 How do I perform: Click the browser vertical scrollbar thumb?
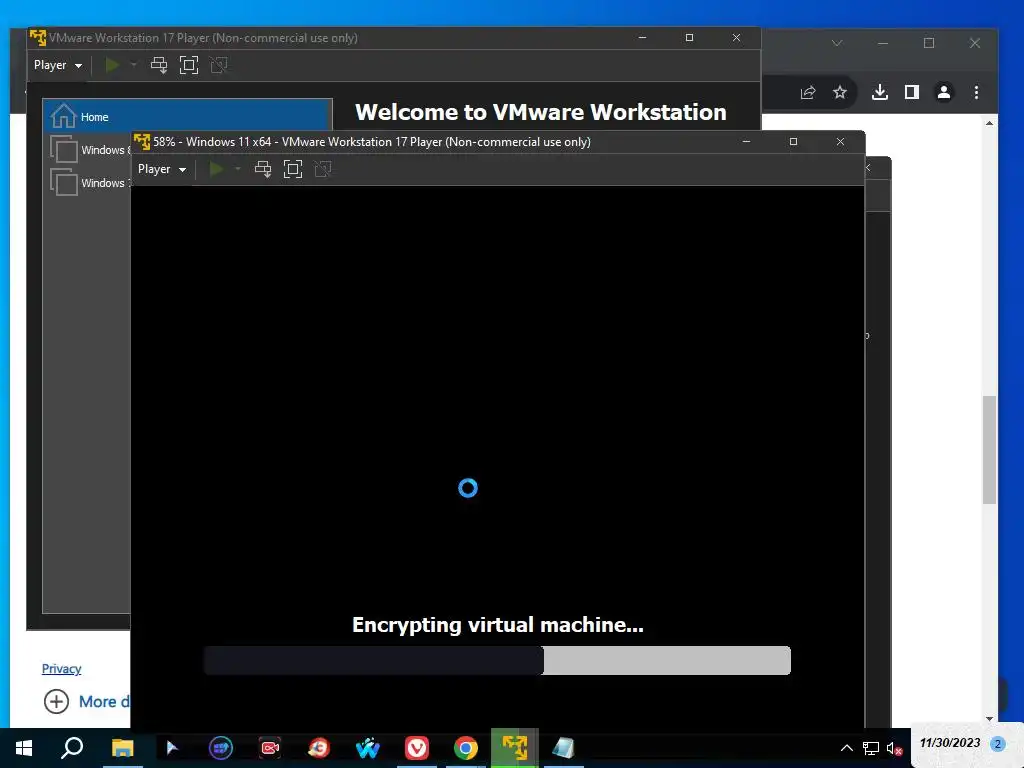989,449
